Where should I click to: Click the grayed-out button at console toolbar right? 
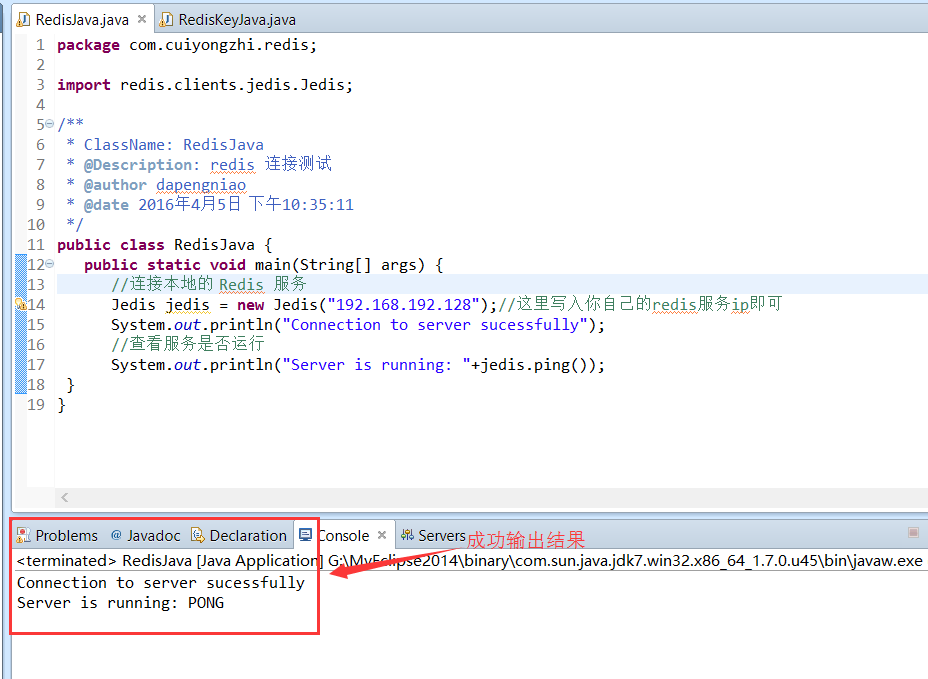pos(913,533)
